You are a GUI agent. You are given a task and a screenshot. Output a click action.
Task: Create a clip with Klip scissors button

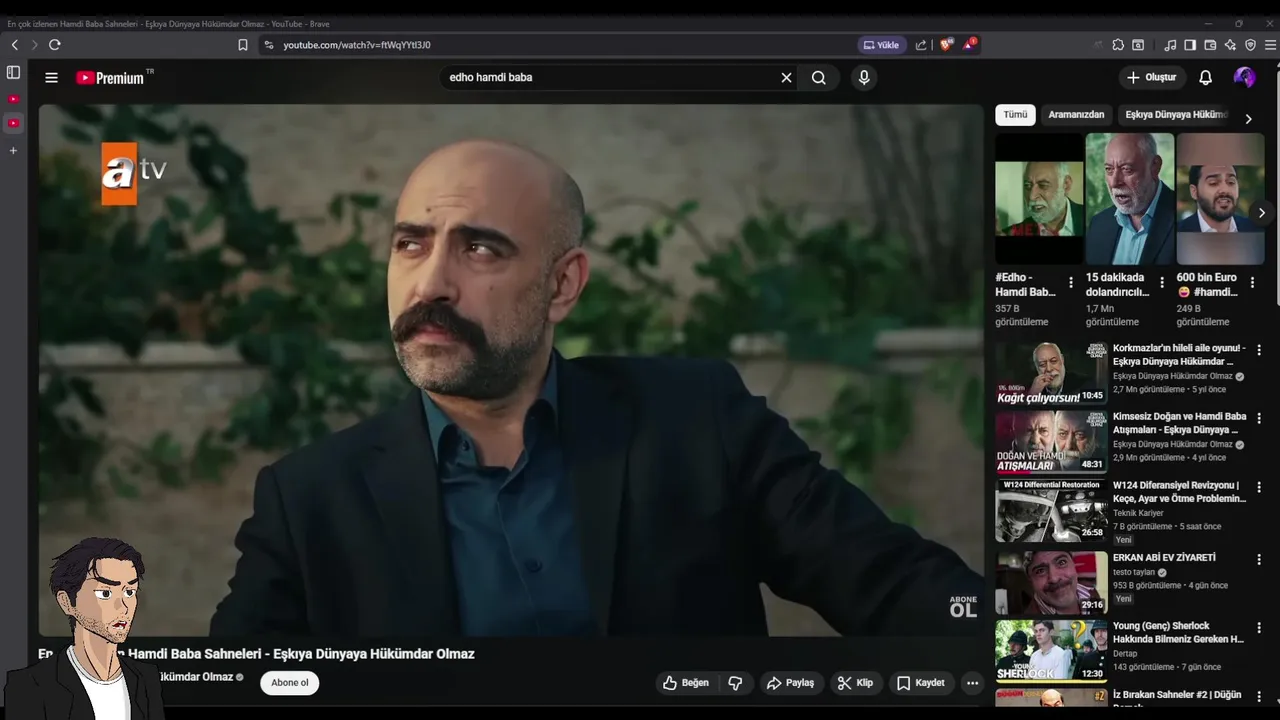tap(856, 683)
